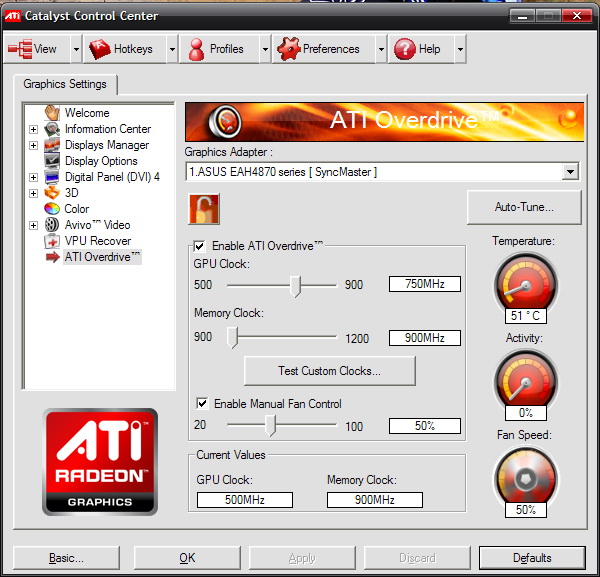
Task: Click the Discard button
Action: 417,558
